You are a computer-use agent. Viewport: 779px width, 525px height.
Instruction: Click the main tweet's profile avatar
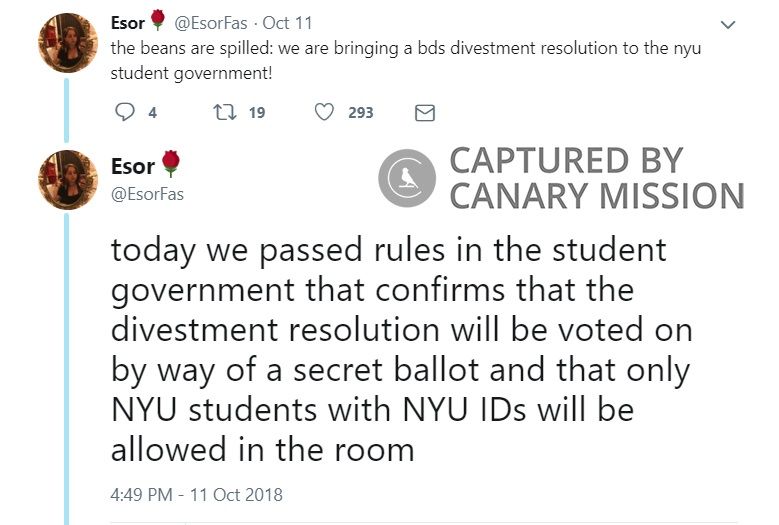click(x=67, y=179)
